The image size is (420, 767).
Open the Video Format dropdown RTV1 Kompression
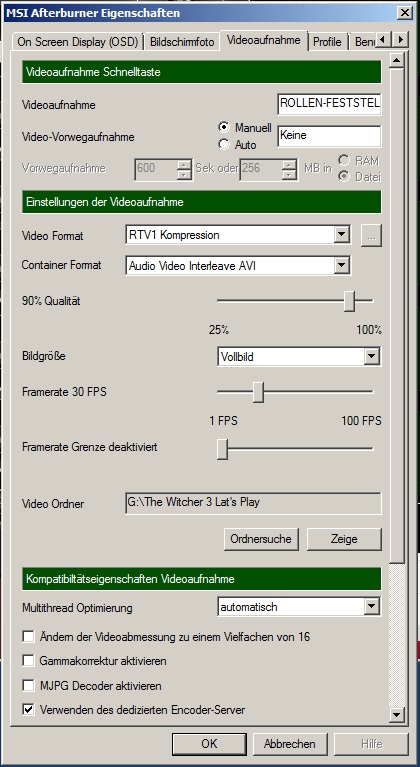point(238,235)
